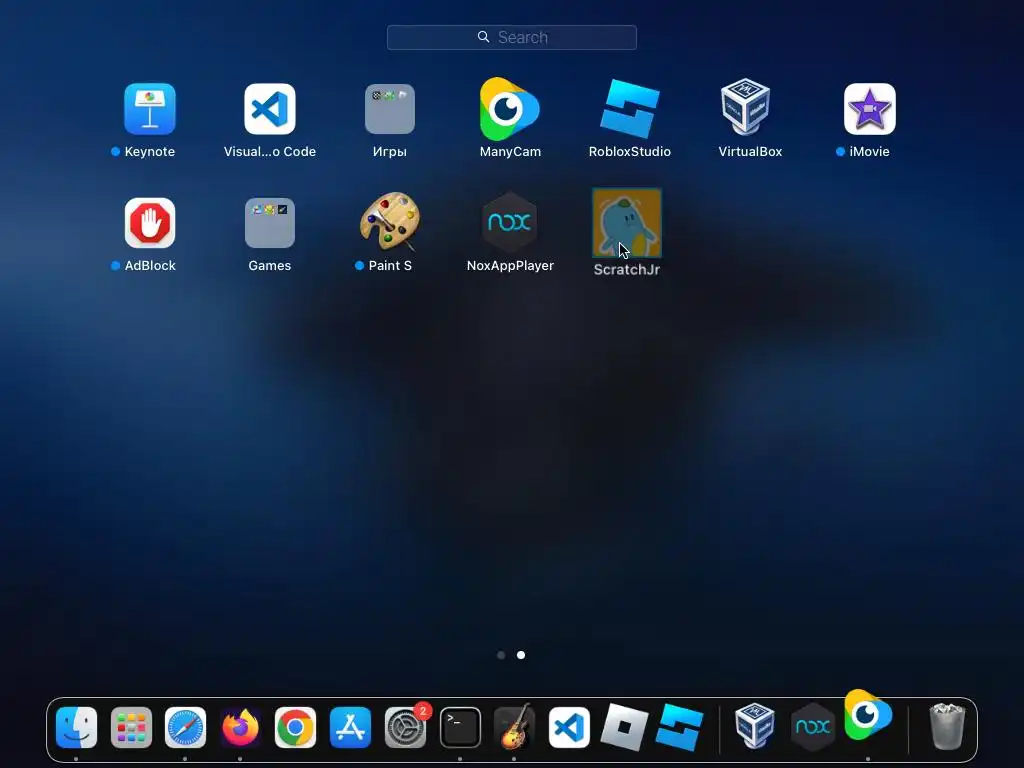Open Roblox Studio in the Dock

(679, 728)
